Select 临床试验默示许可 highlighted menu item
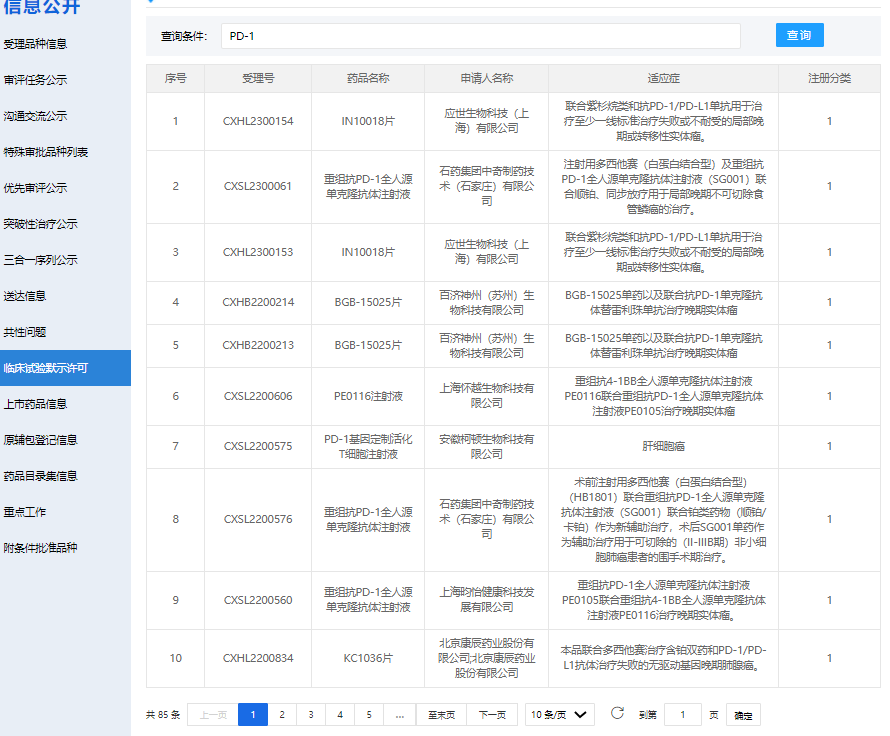 [x=45, y=368]
